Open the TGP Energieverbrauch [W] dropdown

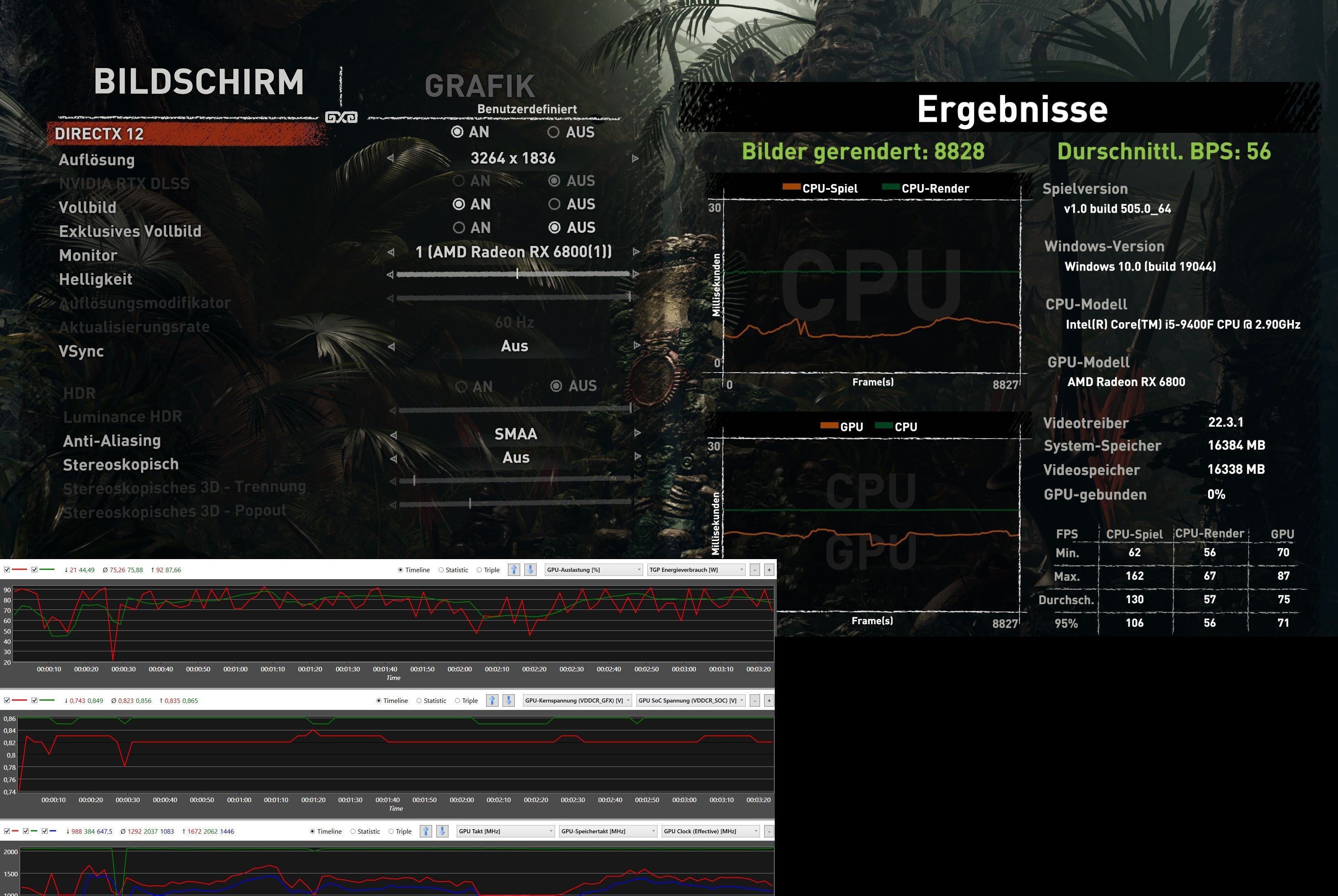click(x=696, y=570)
